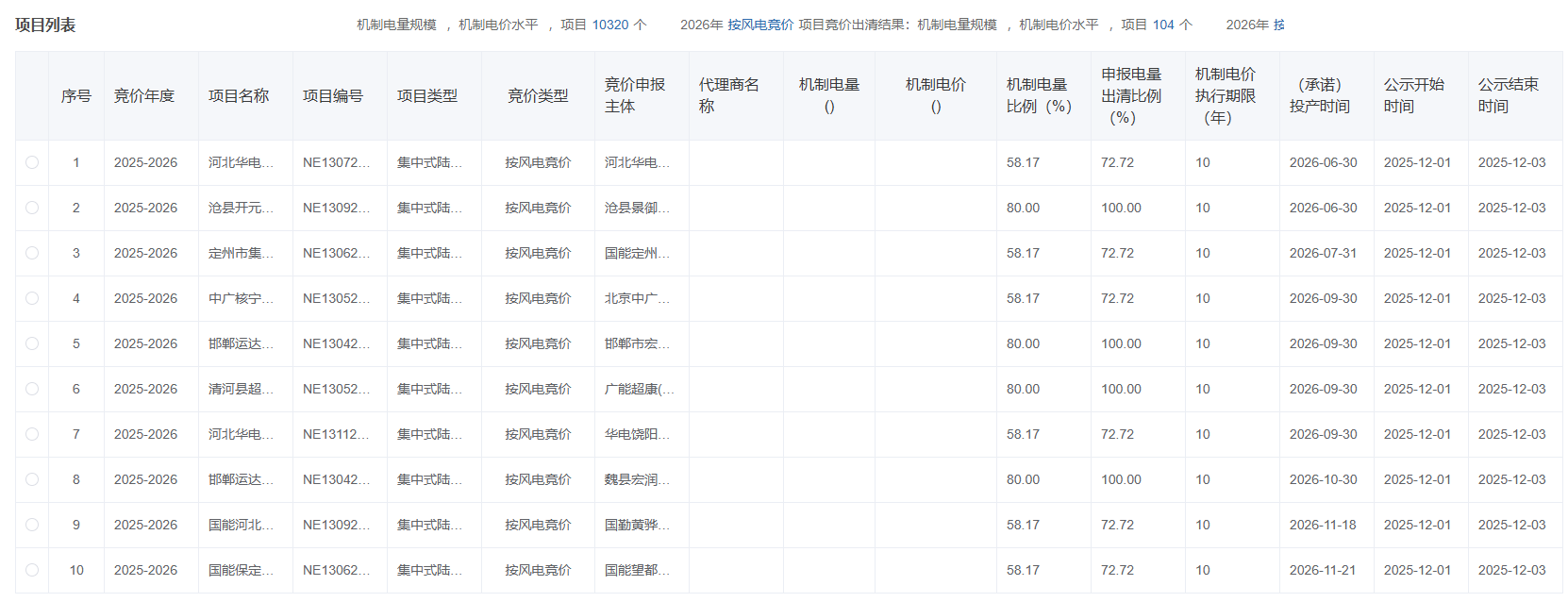Screen dimensions: 1568x602
Task: Open the blue 104 project count link
Action: click(x=1163, y=25)
